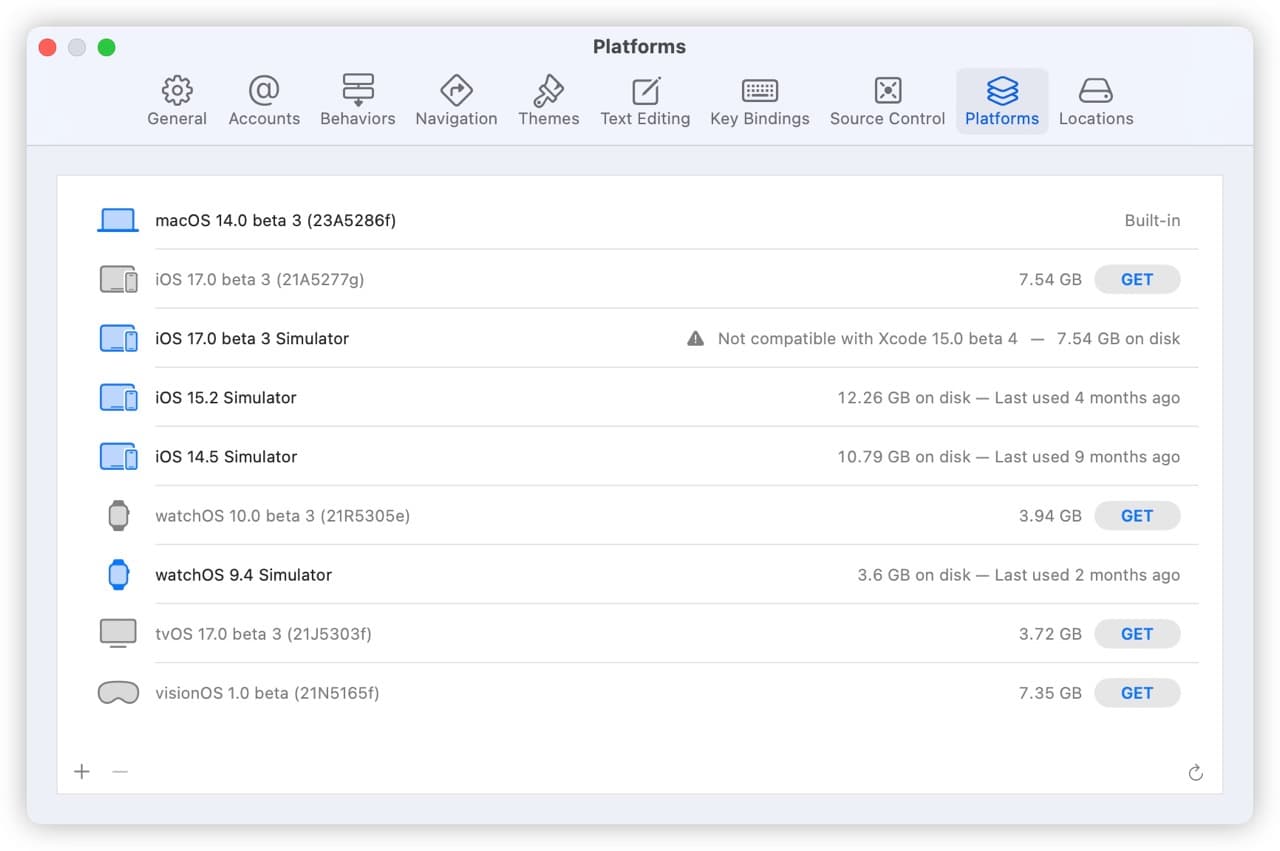Click the 3.72 GB size label
This screenshot has height=851, width=1280.
click(x=1050, y=634)
